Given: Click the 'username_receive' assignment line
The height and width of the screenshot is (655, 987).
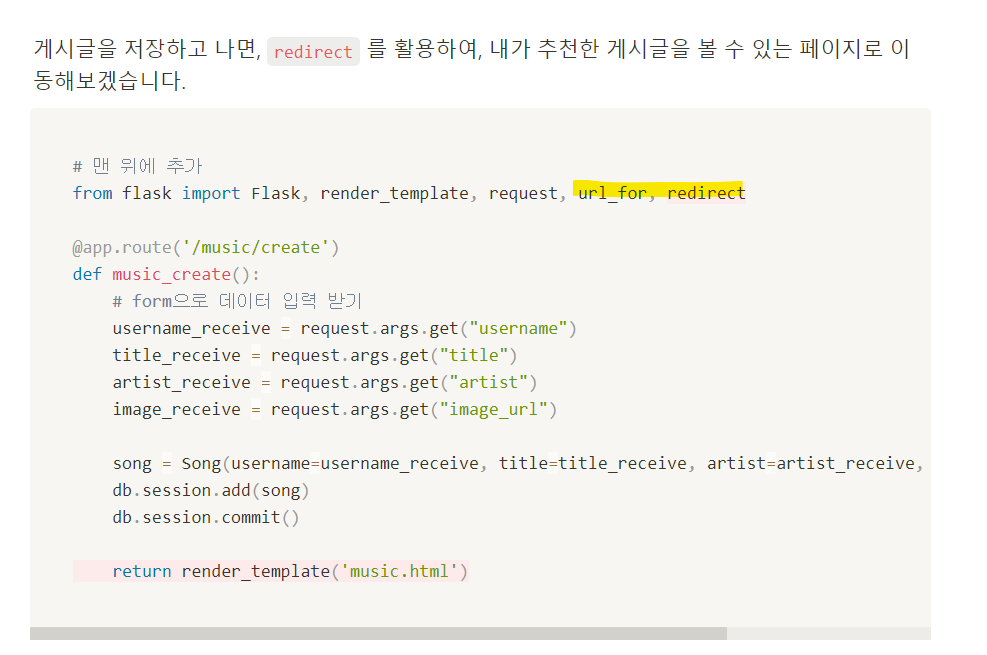Looking at the screenshot, I should (x=344, y=328).
